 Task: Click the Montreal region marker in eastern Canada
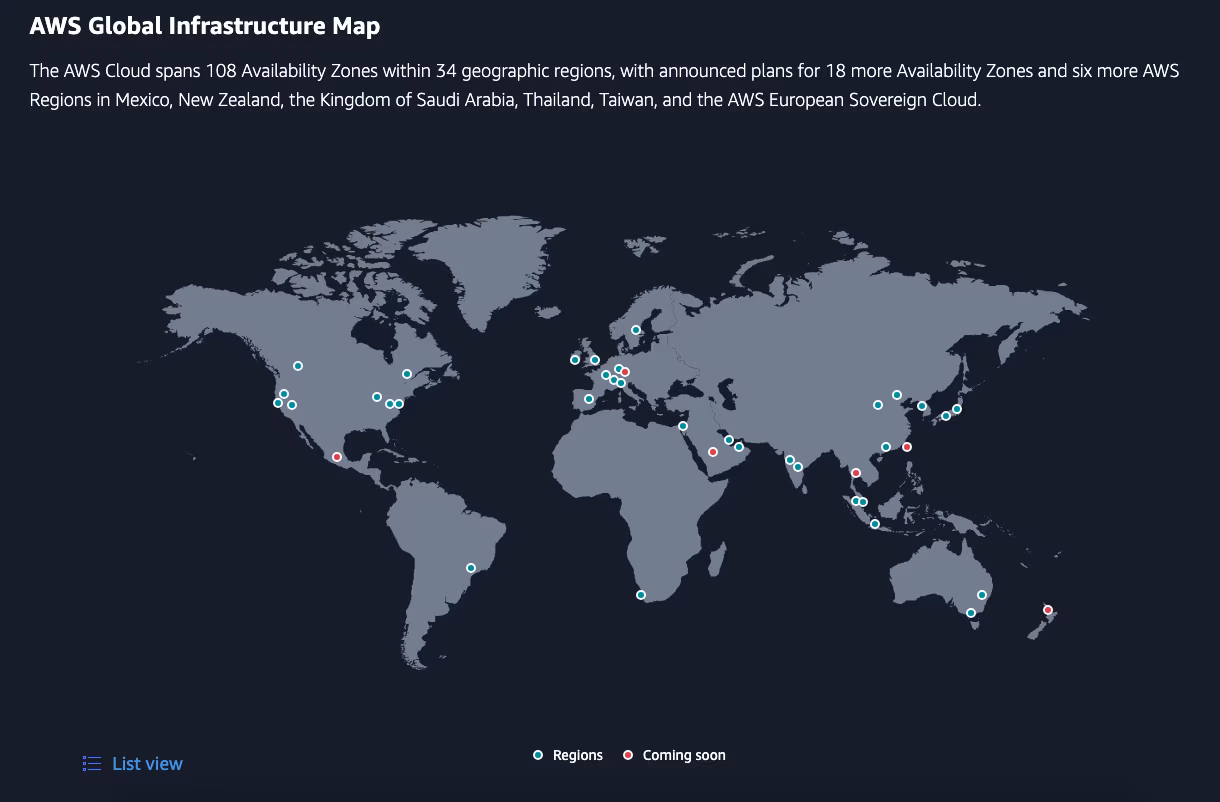[x=407, y=374]
